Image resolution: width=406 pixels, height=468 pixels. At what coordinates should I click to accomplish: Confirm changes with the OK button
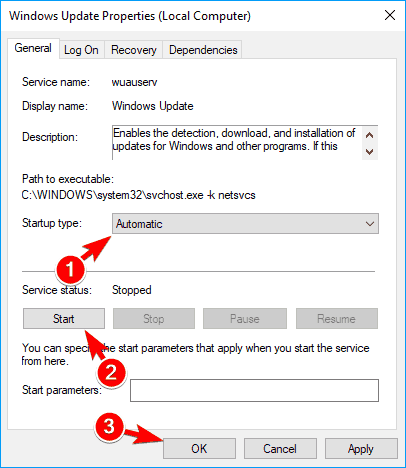(199, 449)
